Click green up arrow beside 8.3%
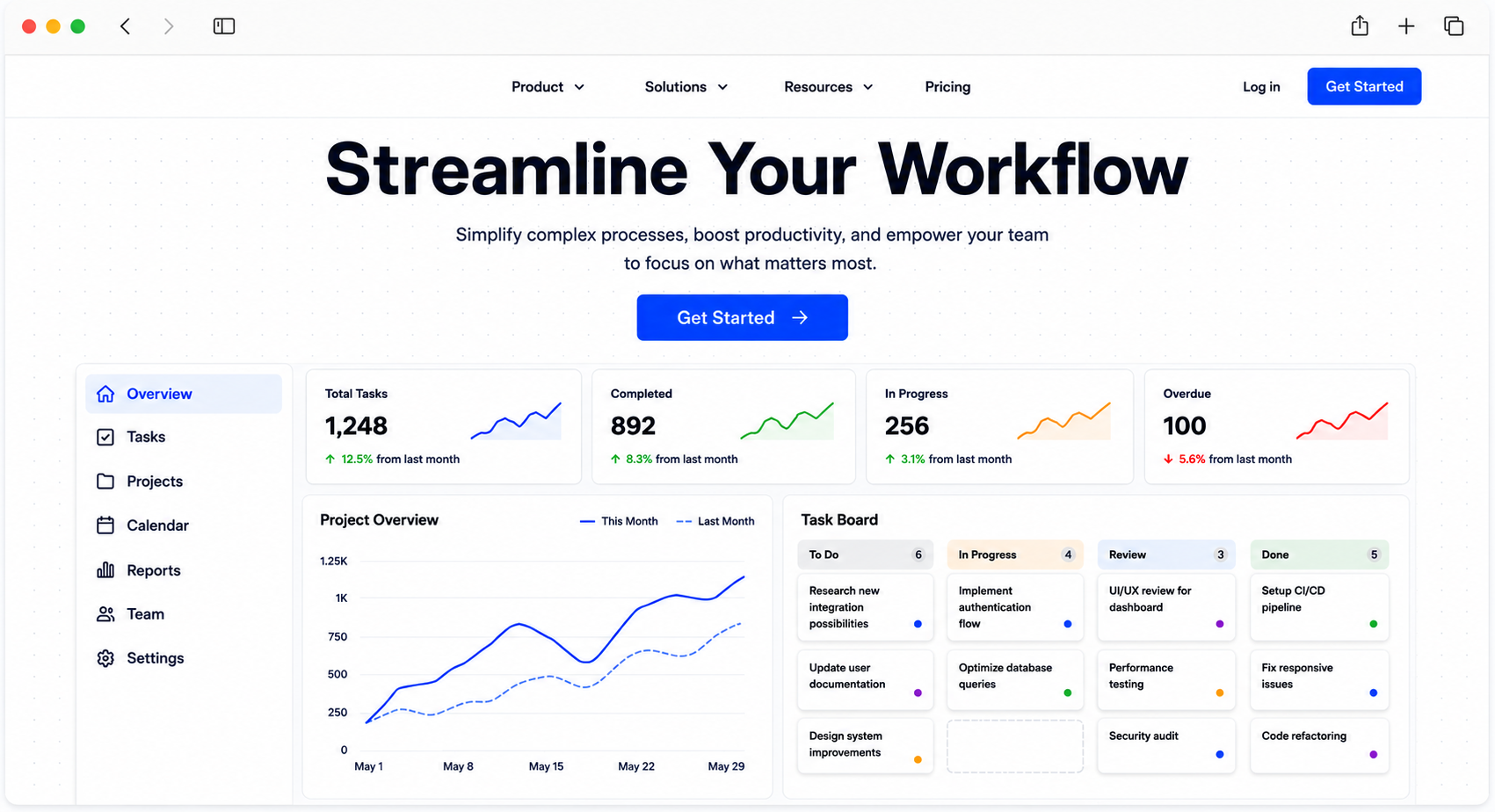Screen dimensions: 1495x812 point(615,459)
